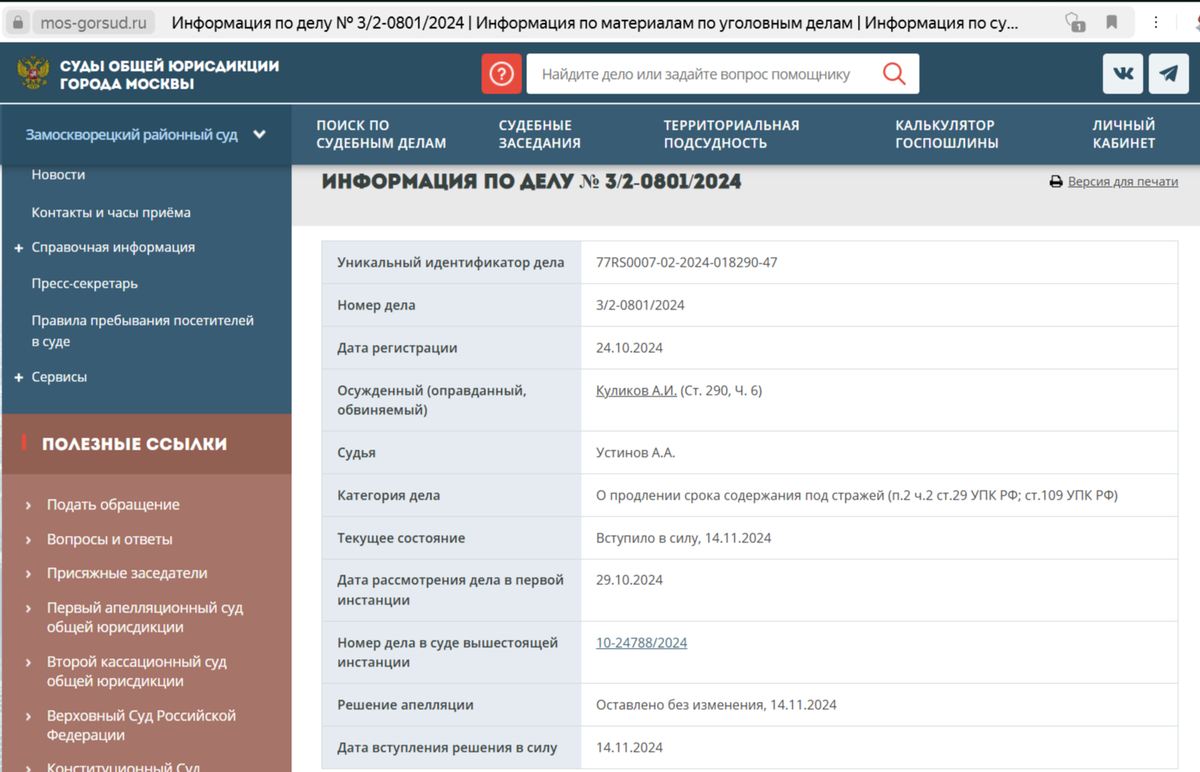Click the red magnifier search icon
Screen dimensions: 1200x772
894,73
